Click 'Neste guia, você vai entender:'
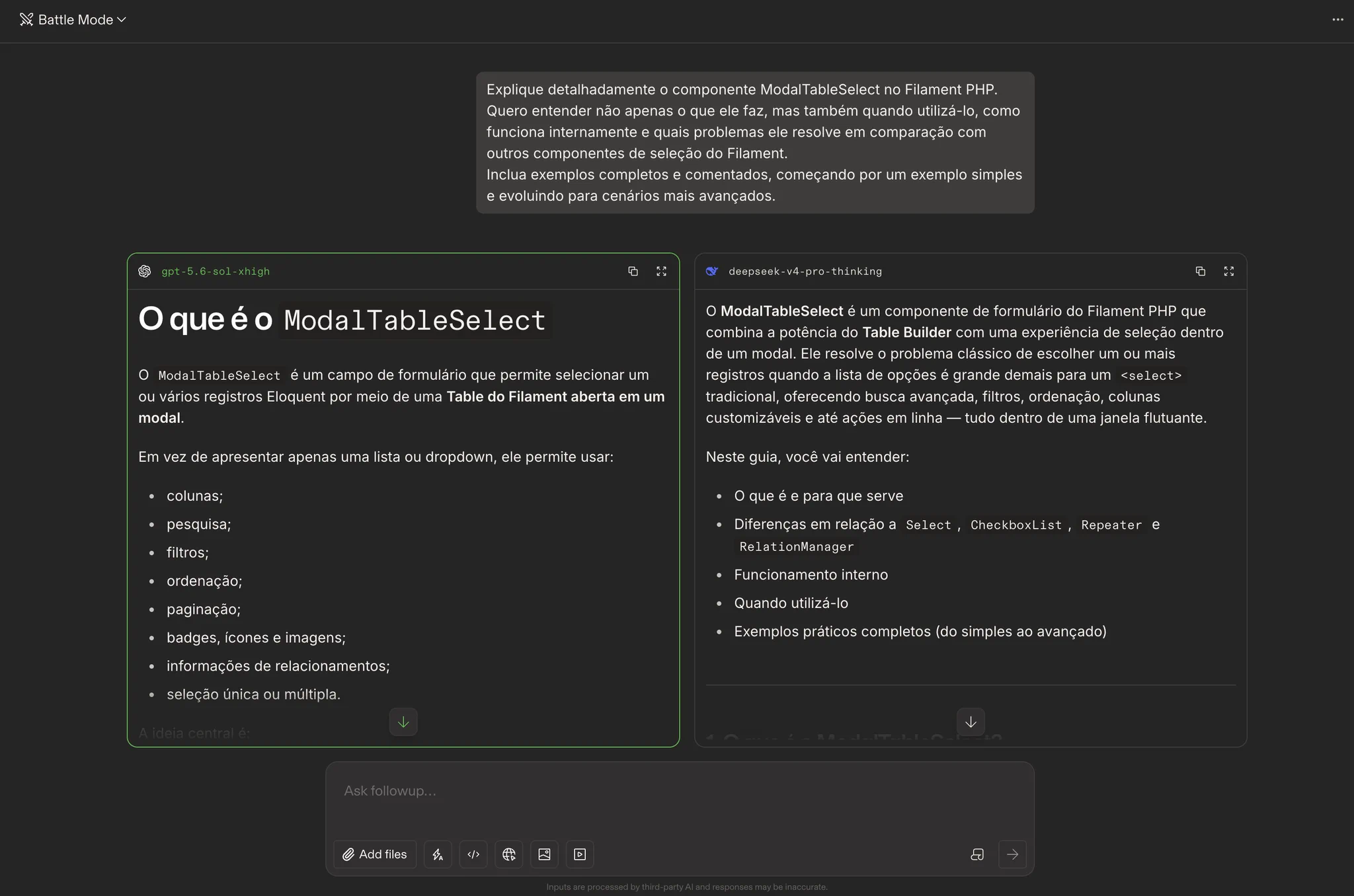 807,457
